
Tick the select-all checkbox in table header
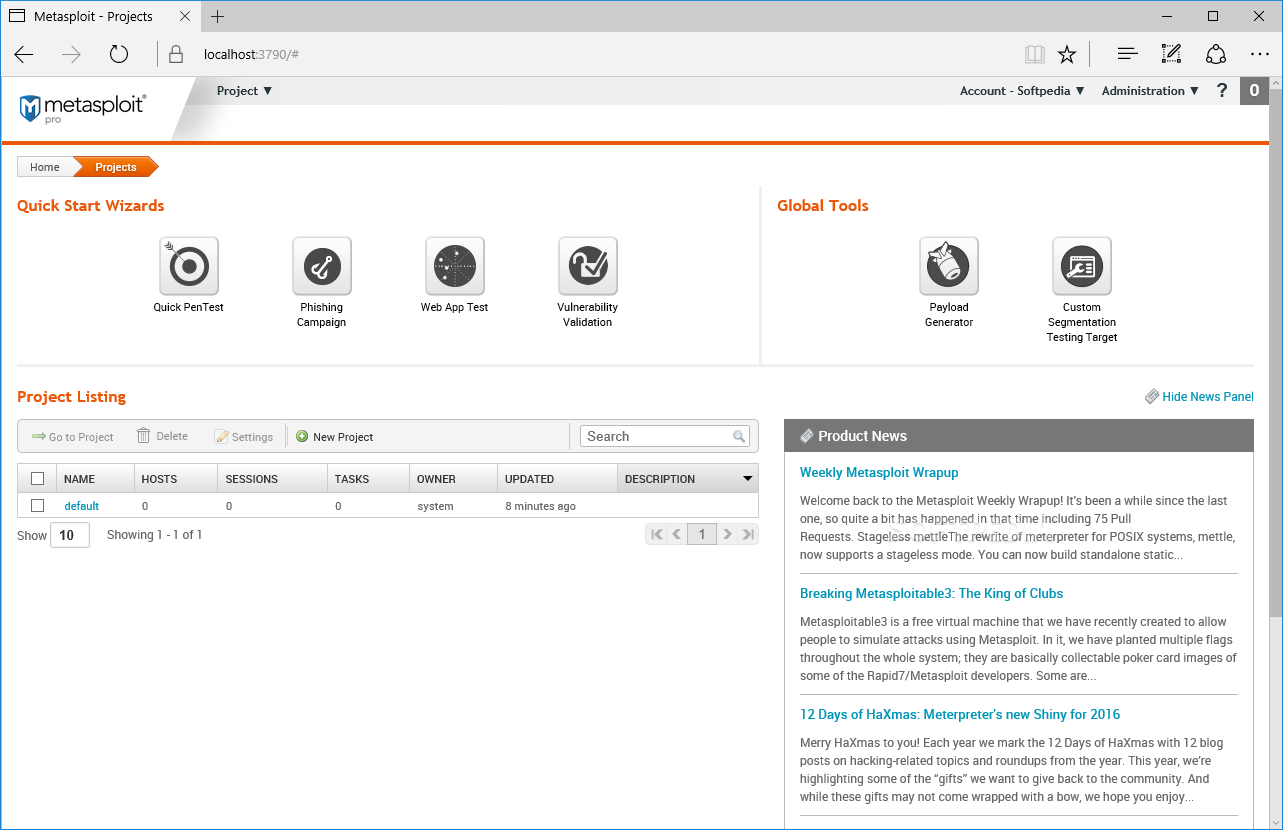point(37,479)
